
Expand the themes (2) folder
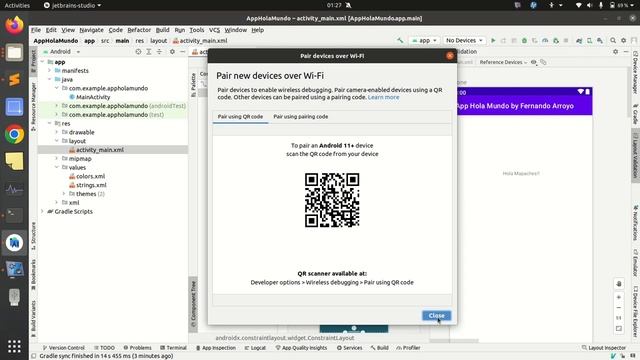pyautogui.click(x=64, y=194)
